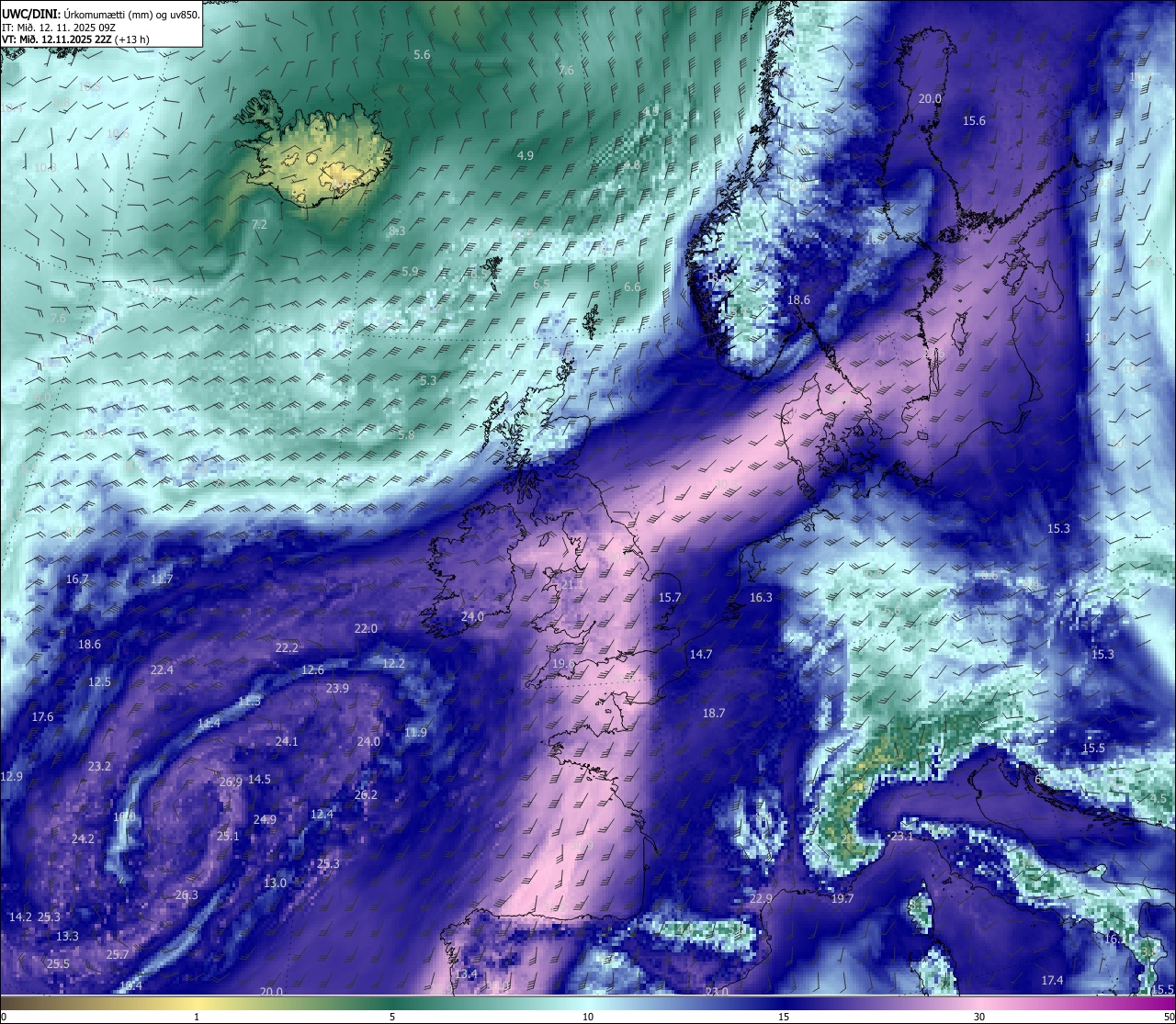Select the value 17.6 near the left edge
Image resolution: width=1176 pixels, height=1024 pixels.
pyautogui.click(x=42, y=717)
